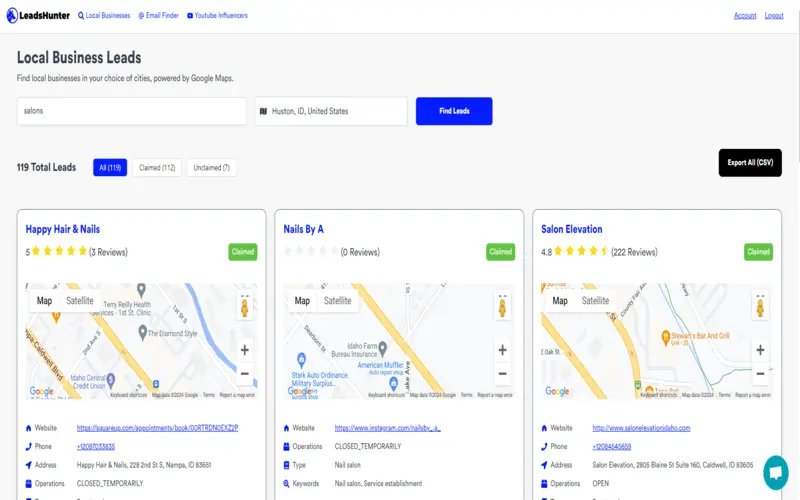Screen dimensions: 800x500
Task: Zoom in on Happy Hair & Nails map
Action: pyautogui.click(x=244, y=350)
